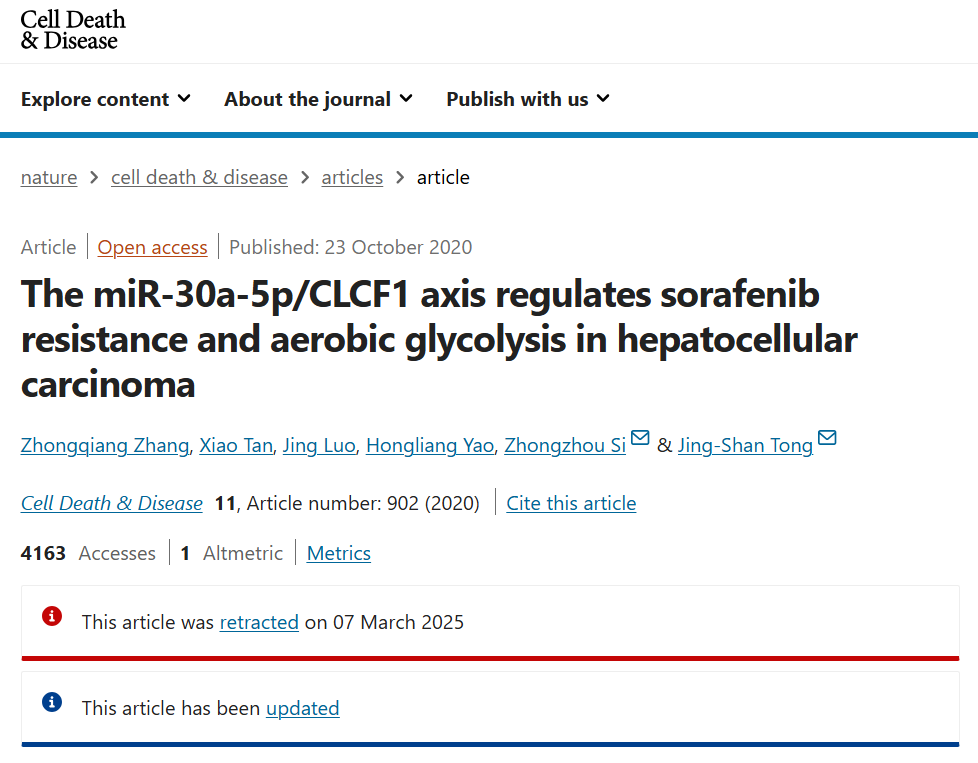Open the Open access link

(152, 248)
